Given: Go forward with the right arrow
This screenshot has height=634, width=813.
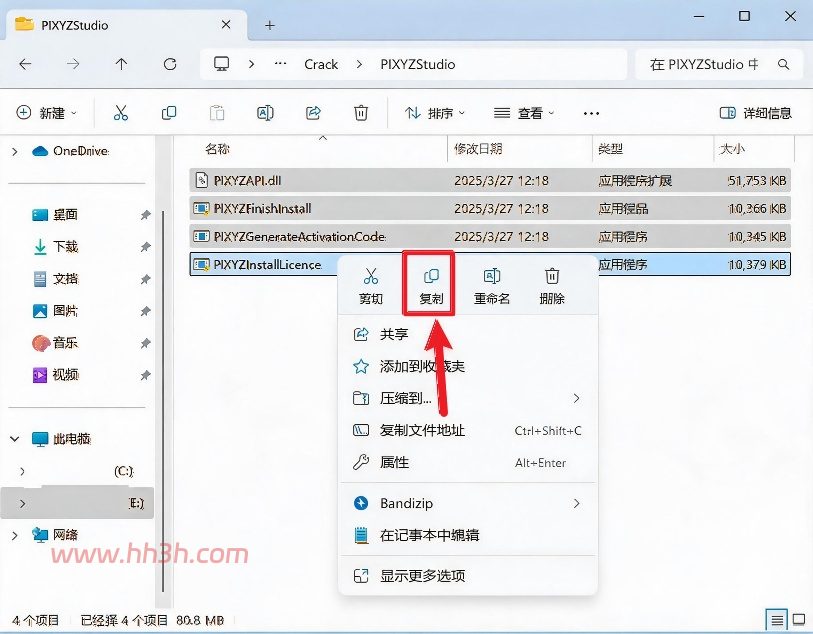Looking at the screenshot, I should click(73, 64).
